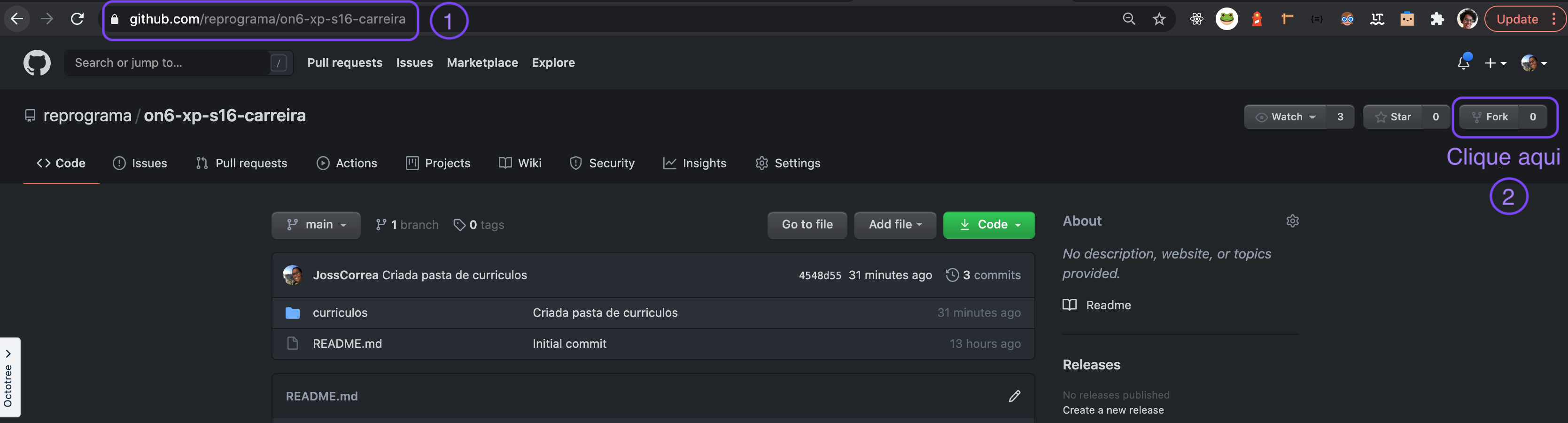Click the Releases heading link
Image resolution: width=1568 pixels, height=423 pixels.
pos(1091,365)
